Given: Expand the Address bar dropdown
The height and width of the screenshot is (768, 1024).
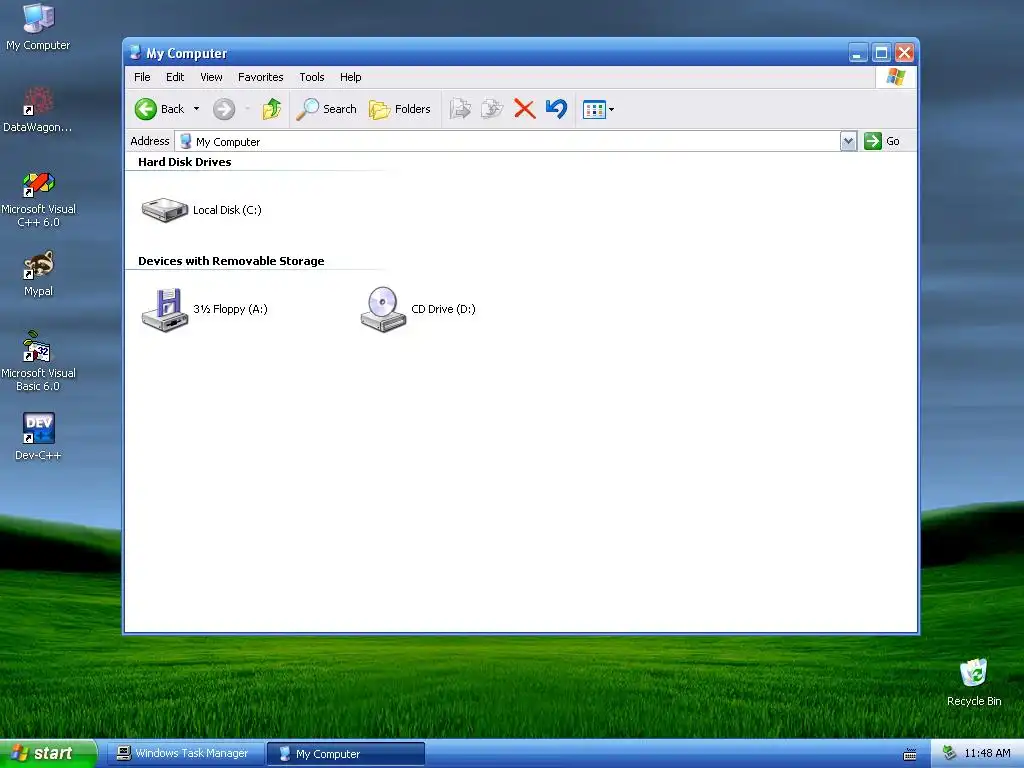Looking at the screenshot, I should 848,141.
